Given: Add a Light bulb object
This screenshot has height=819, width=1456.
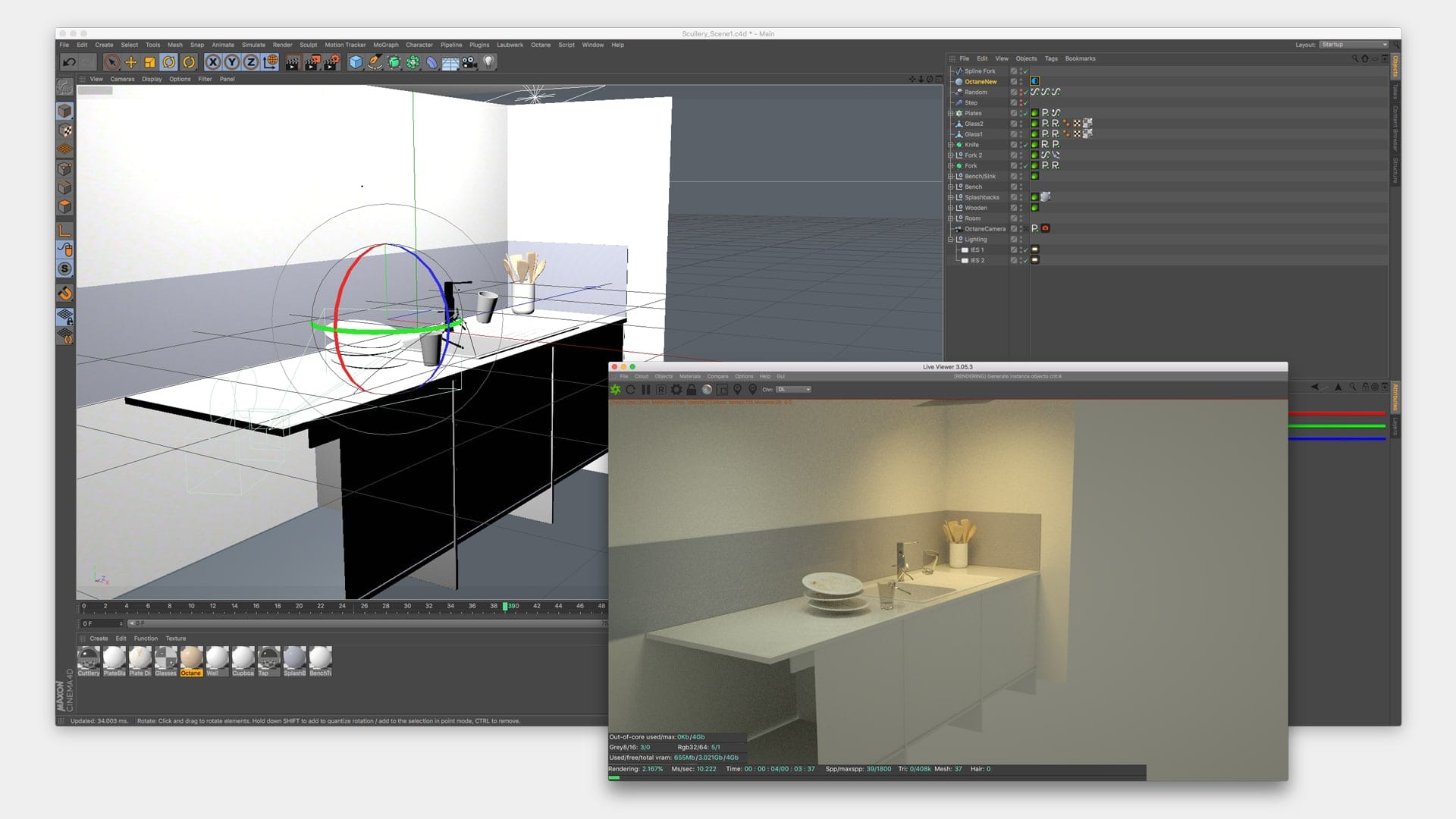Looking at the screenshot, I should tap(489, 62).
